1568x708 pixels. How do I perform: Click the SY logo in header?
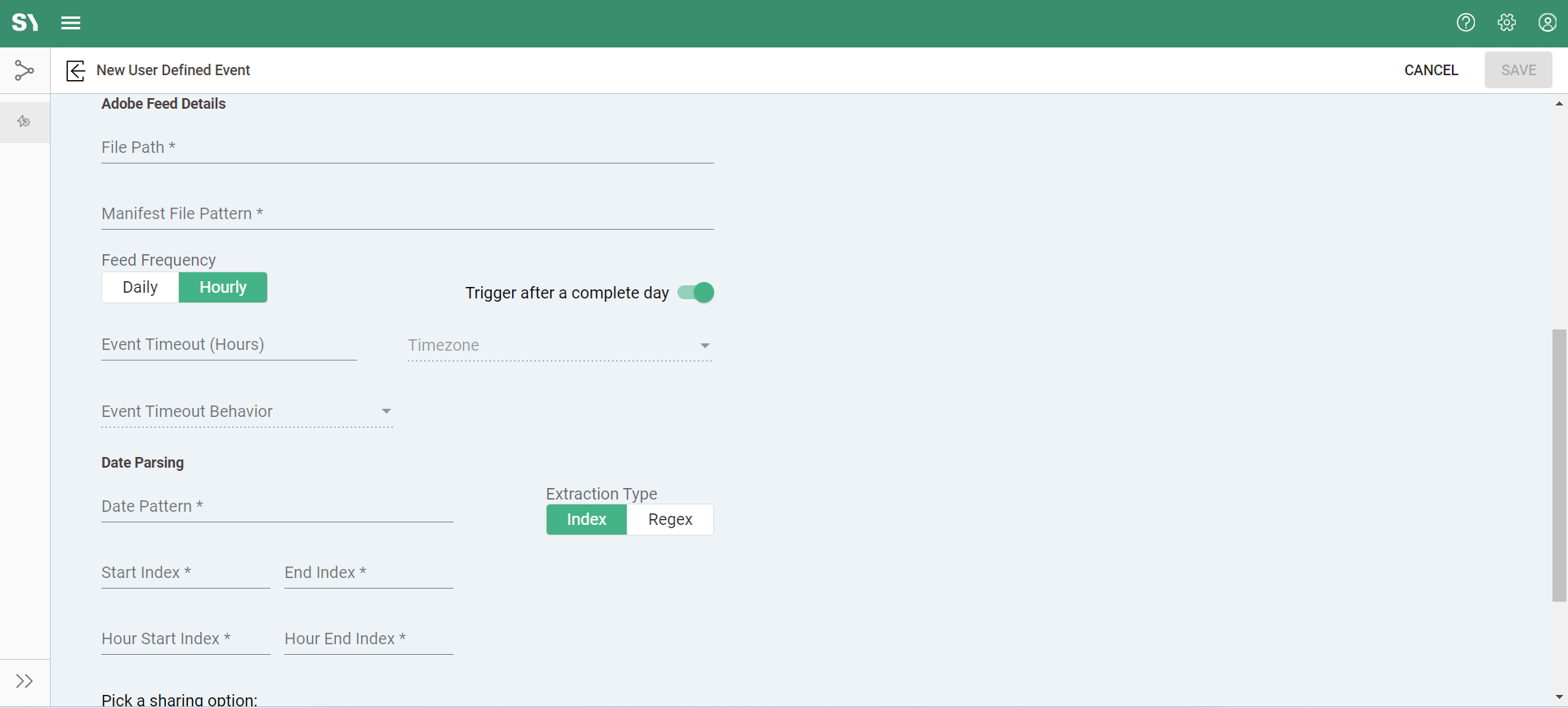point(25,23)
